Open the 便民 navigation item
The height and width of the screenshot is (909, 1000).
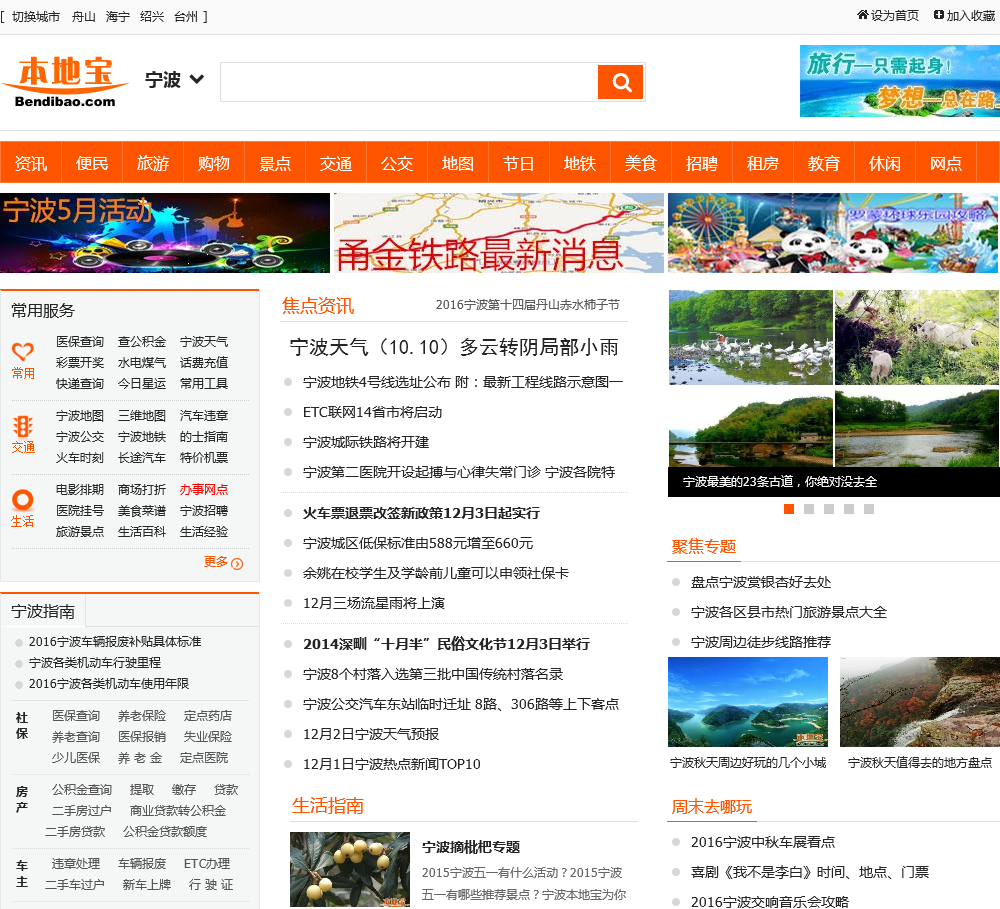pyautogui.click(x=92, y=163)
